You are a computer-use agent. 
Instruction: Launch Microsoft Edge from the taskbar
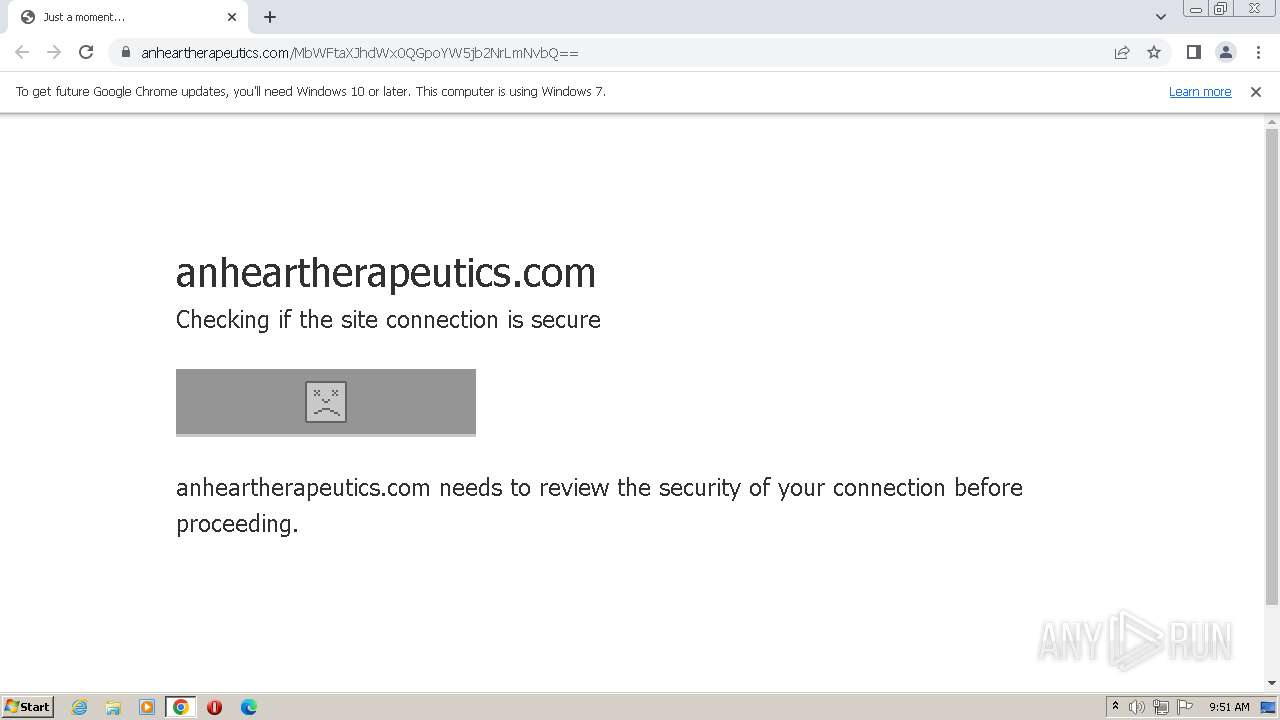[x=248, y=707]
